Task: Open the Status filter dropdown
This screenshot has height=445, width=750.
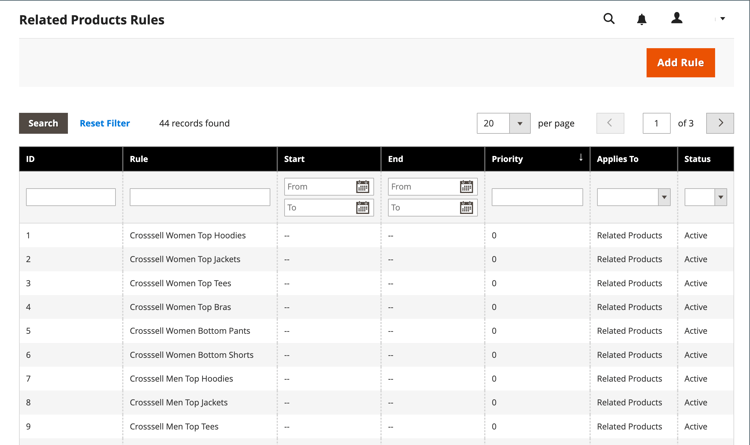Action: (x=706, y=197)
